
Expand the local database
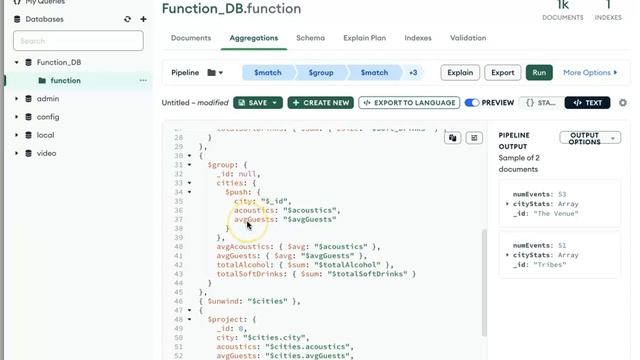(x=16, y=135)
